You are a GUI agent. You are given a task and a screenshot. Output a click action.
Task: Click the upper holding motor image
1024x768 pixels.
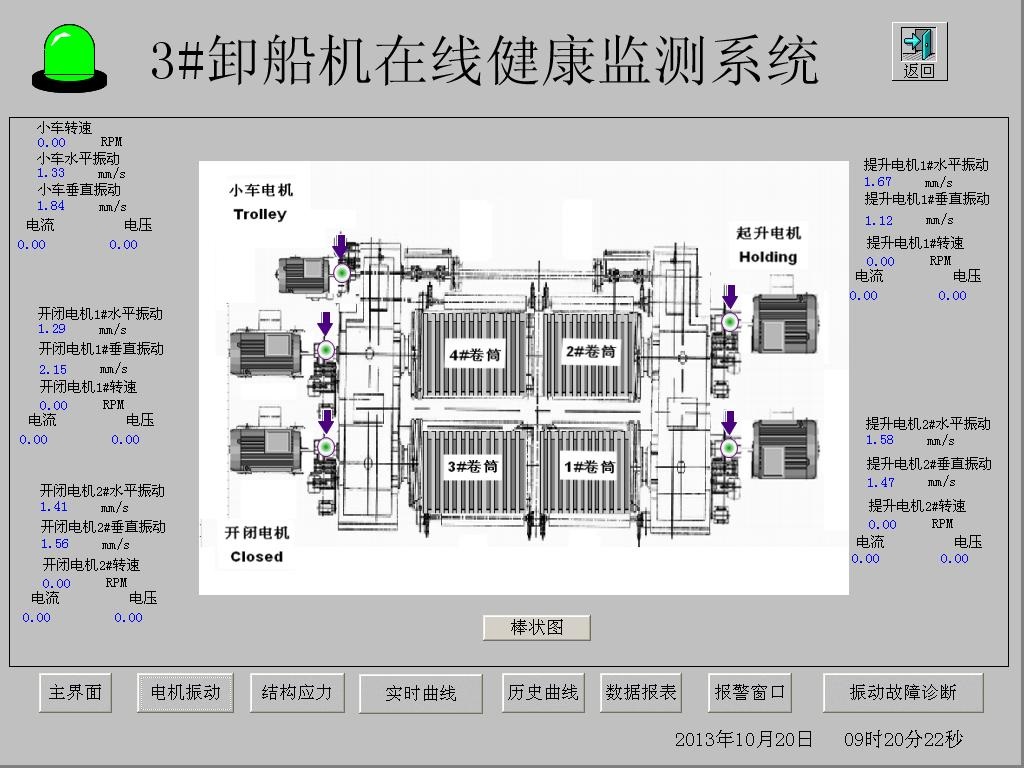(784, 322)
